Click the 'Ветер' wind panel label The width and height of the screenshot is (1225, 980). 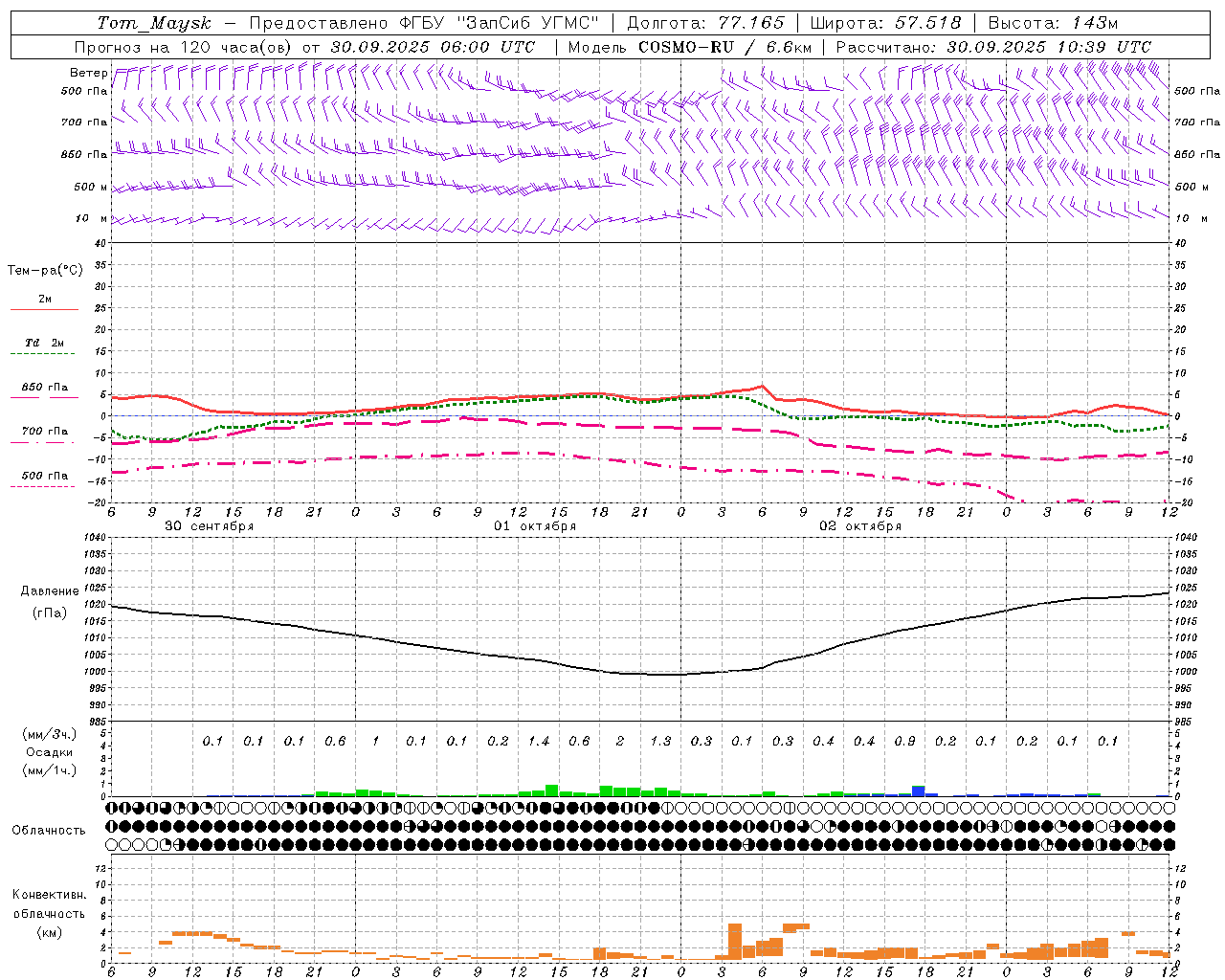coord(88,73)
